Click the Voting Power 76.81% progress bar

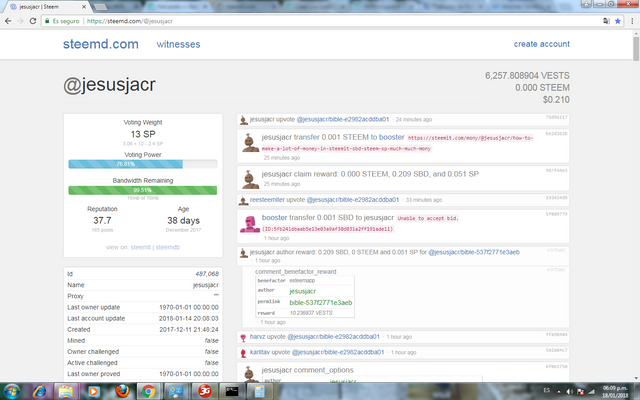tap(142, 164)
